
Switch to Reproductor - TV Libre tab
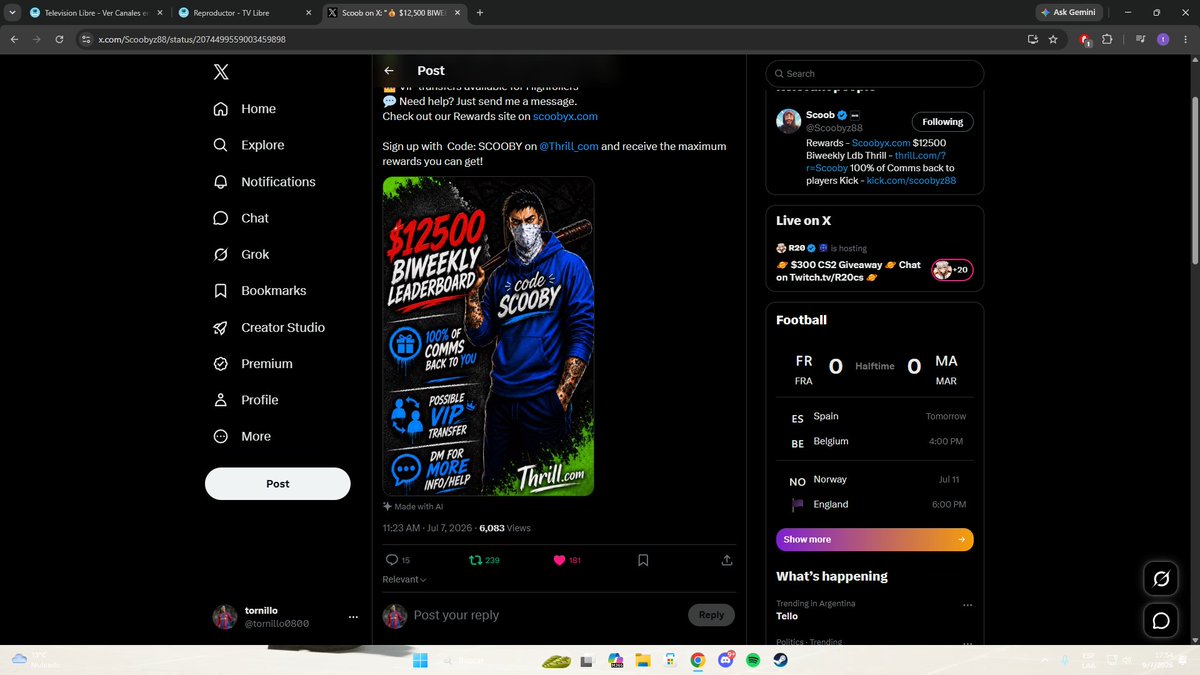[245, 13]
